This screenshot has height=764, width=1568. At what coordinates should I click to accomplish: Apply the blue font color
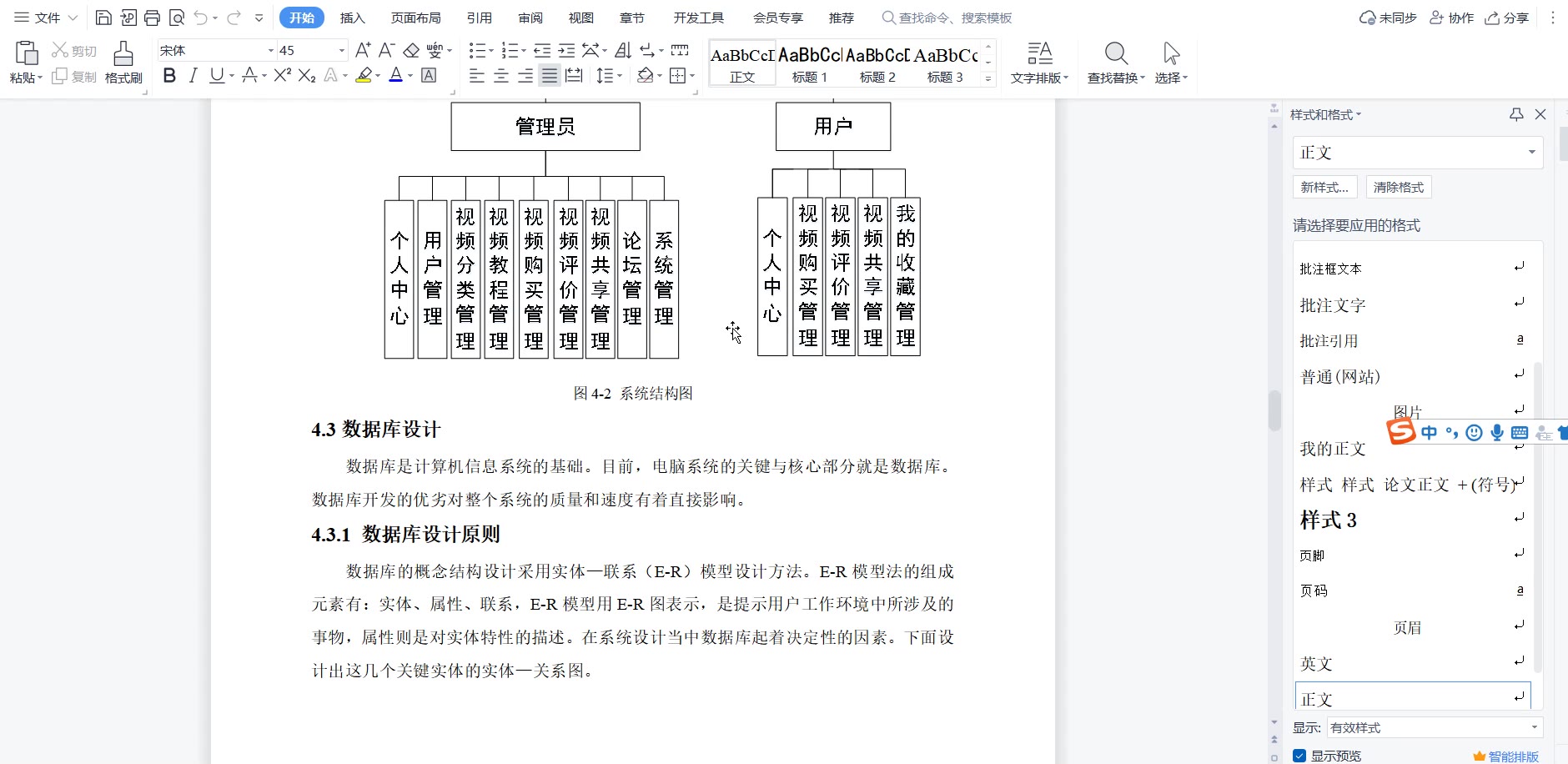tap(396, 76)
